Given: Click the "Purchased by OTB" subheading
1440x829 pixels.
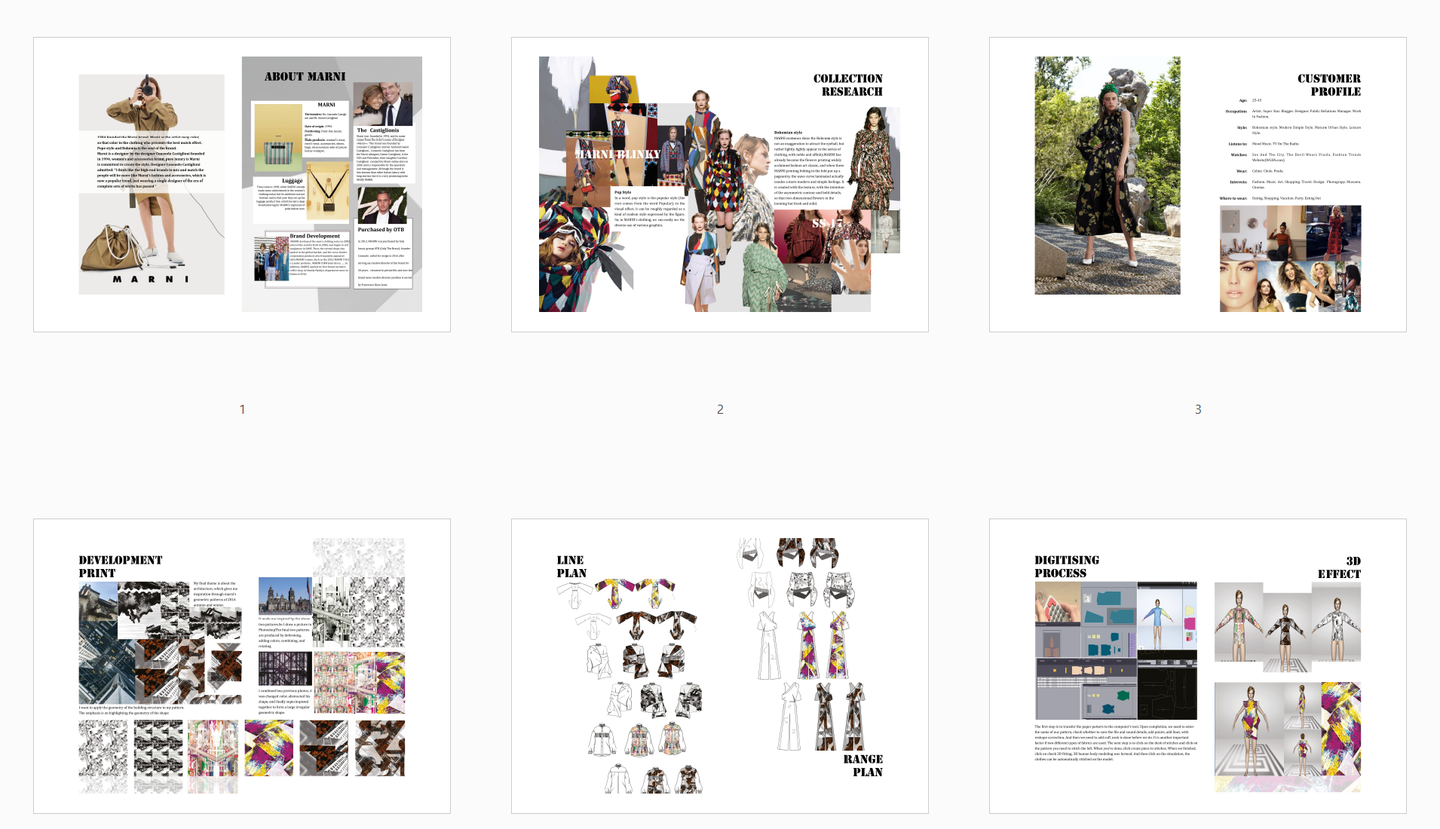Looking at the screenshot, I should click(381, 230).
